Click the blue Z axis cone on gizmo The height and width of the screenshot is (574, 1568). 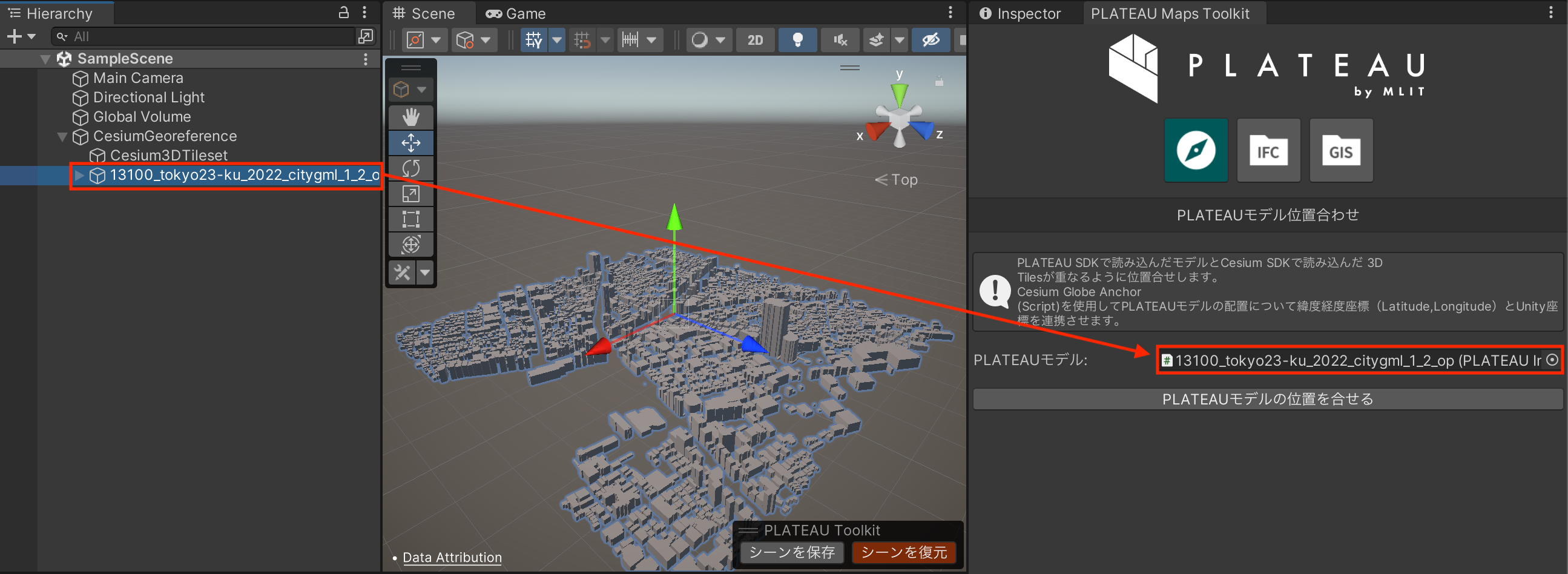[x=921, y=130]
